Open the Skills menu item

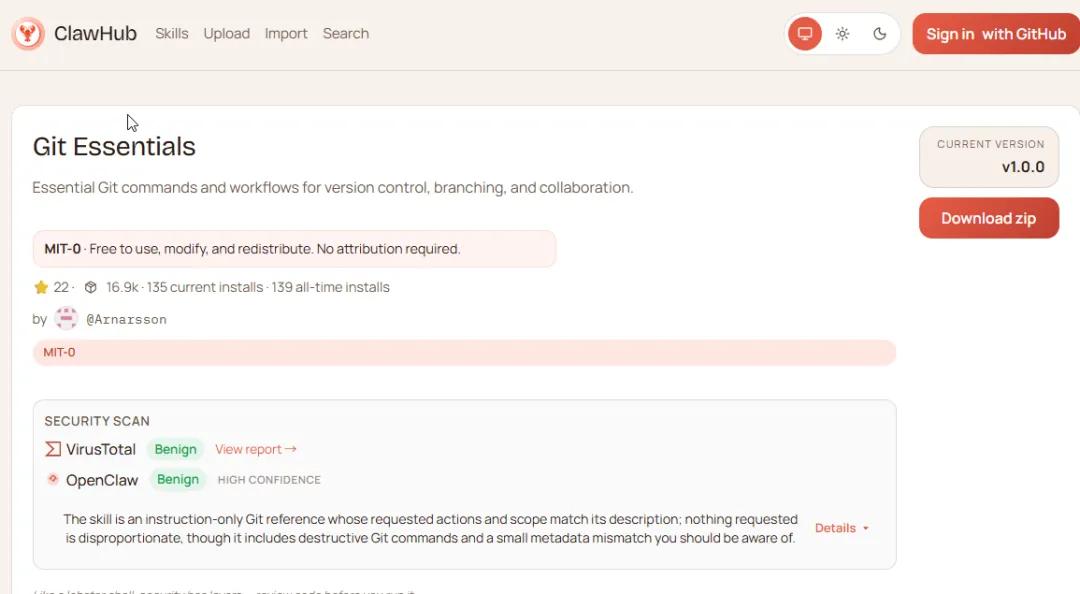(x=172, y=33)
